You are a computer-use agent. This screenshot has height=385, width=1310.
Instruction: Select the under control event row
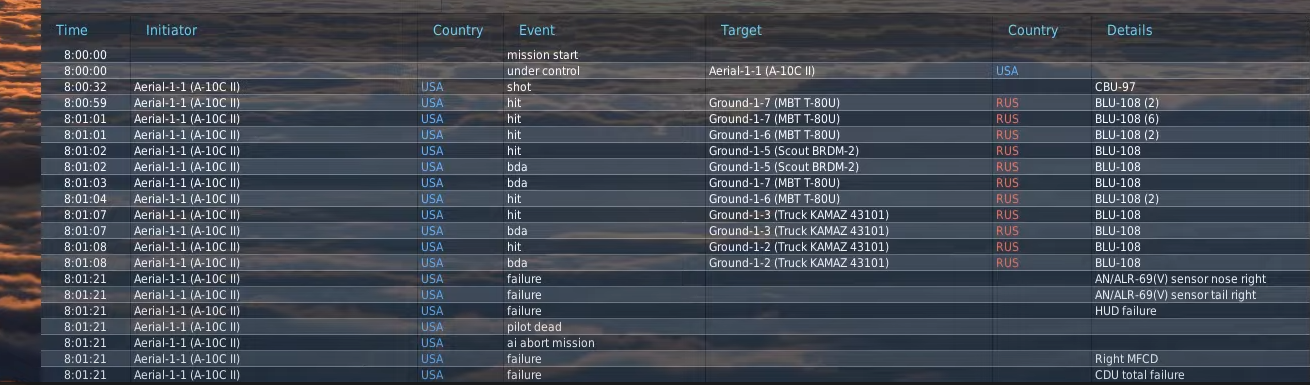click(675, 71)
